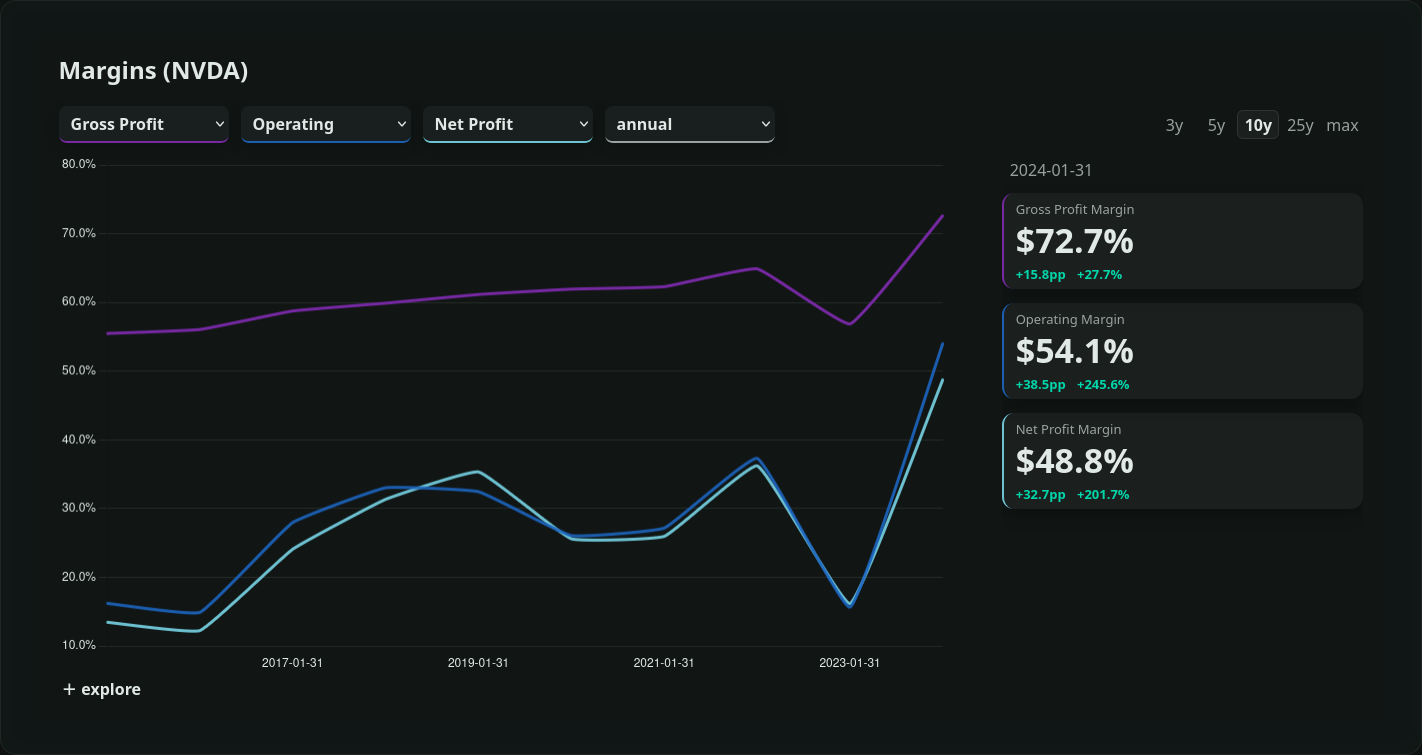Image resolution: width=1422 pixels, height=755 pixels.
Task: Click the purple gross profit line peak
Action: pyautogui.click(x=942, y=216)
